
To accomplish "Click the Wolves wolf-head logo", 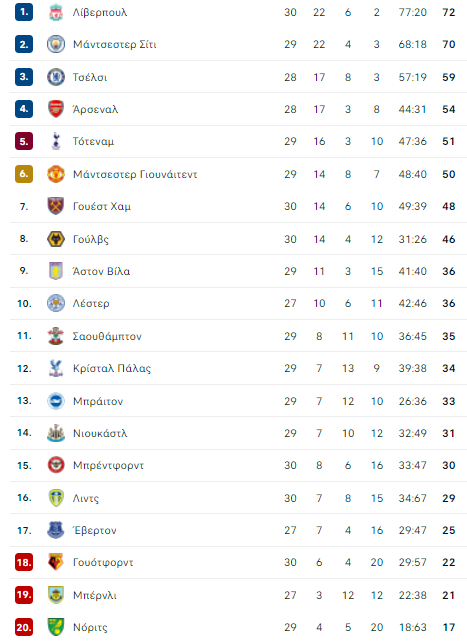I will [x=56, y=239].
